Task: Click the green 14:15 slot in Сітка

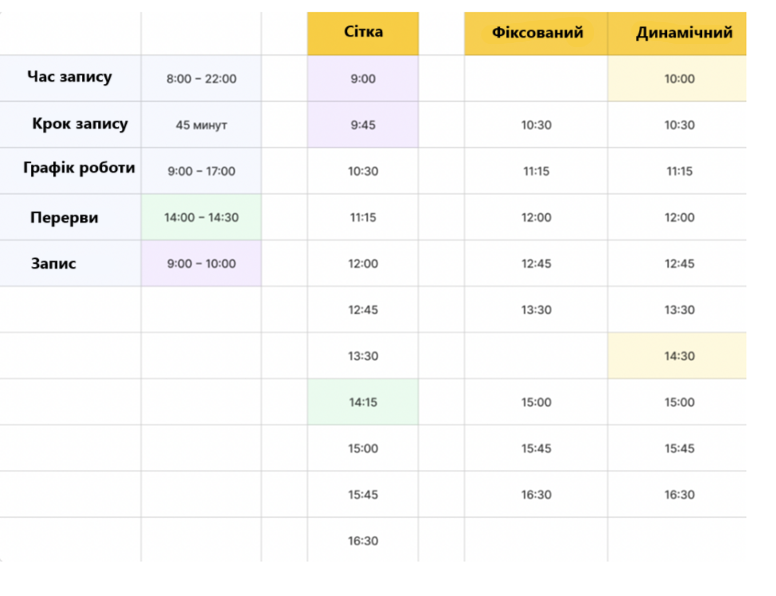Action: tap(363, 402)
